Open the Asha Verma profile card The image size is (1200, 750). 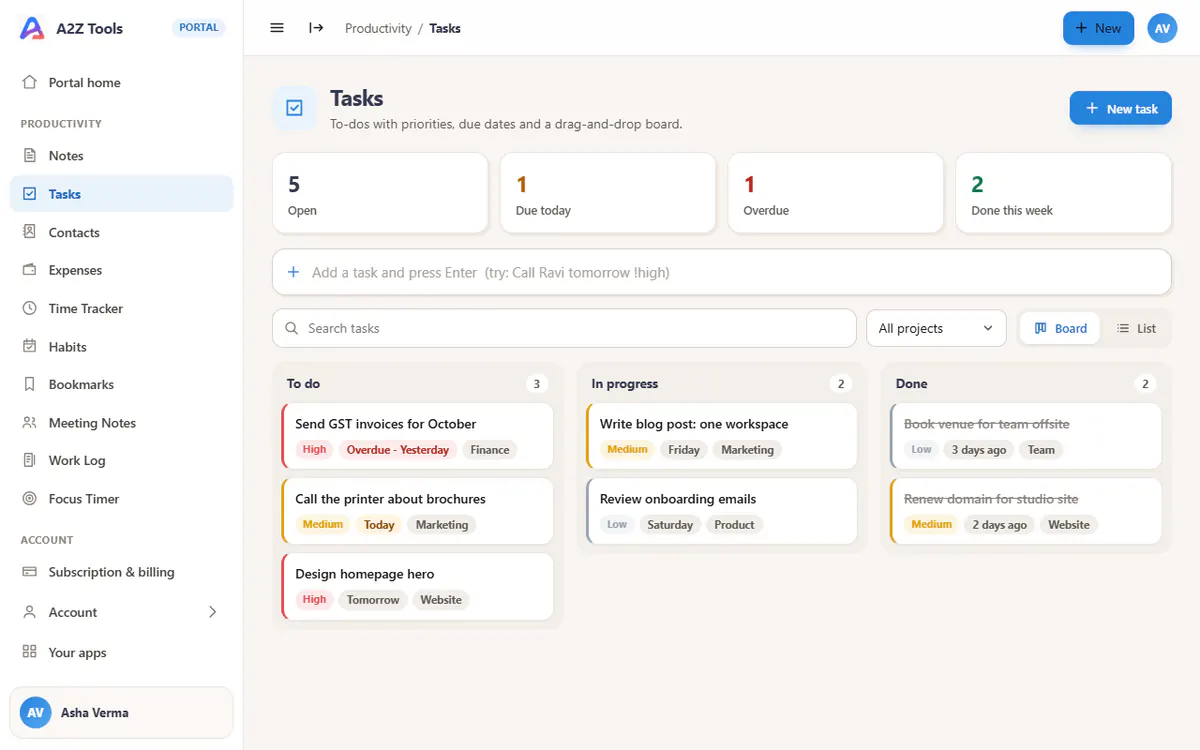coord(122,713)
